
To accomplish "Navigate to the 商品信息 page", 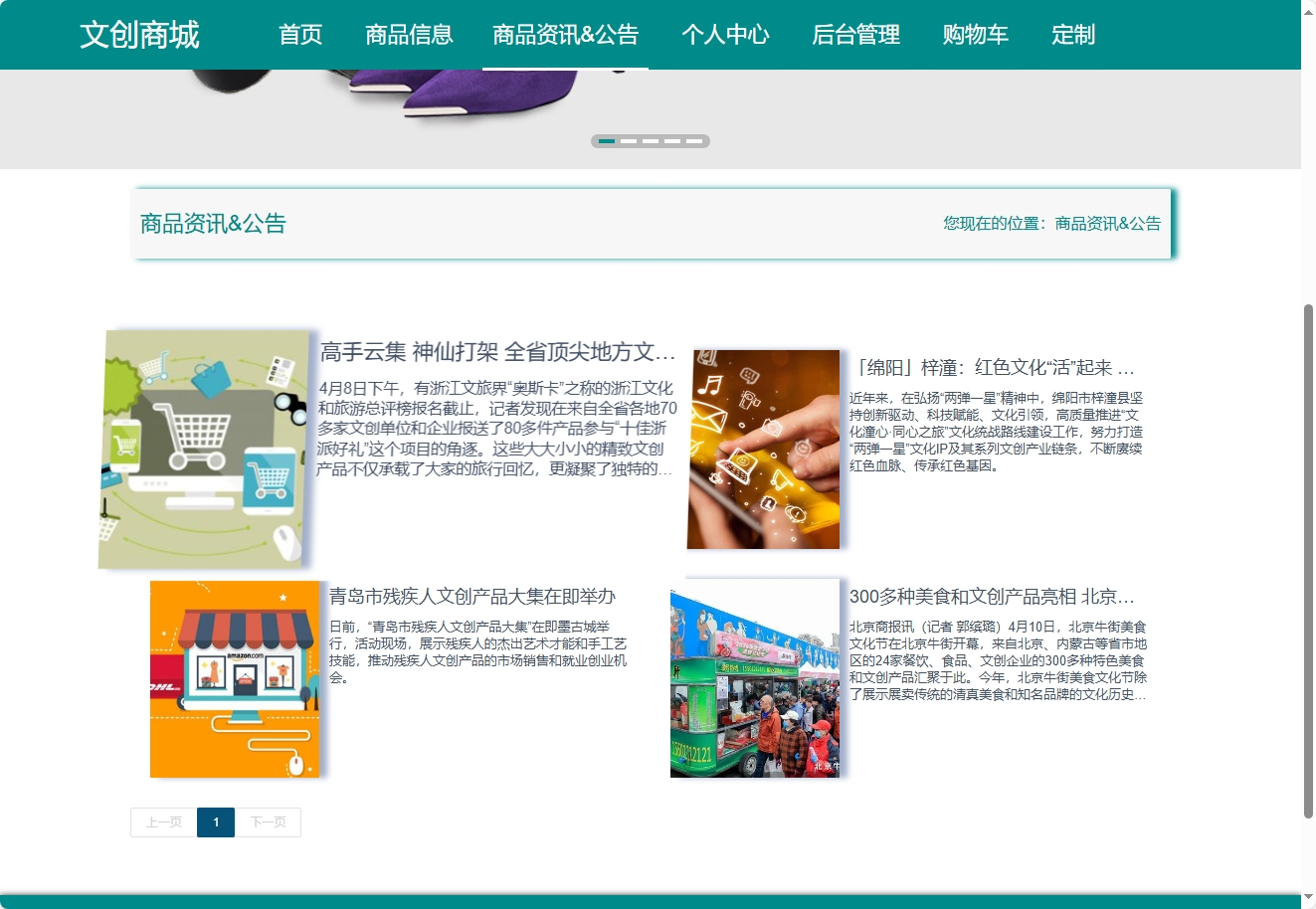I will 408,35.
